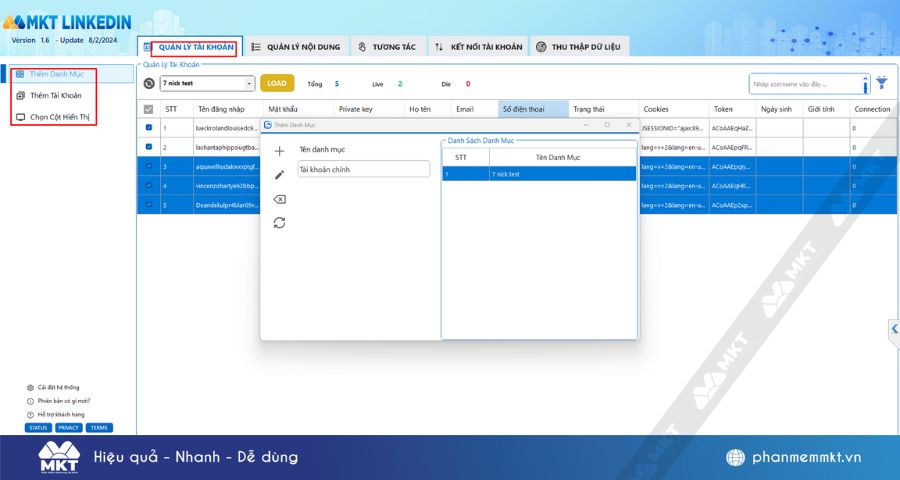Toggle the select-all checkbox in table header

pos(149,109)
